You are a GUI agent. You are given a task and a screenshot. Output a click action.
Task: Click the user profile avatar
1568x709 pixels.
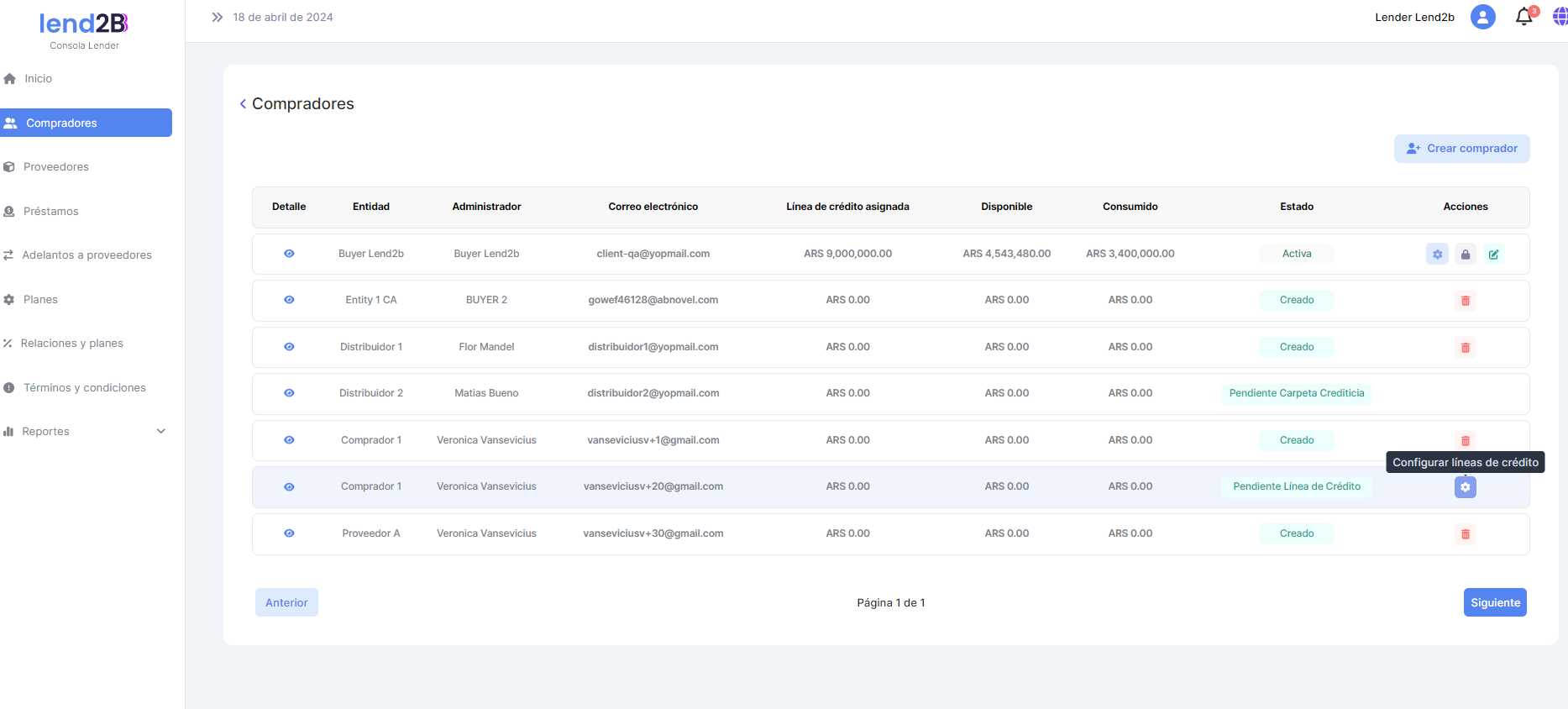1482,17
